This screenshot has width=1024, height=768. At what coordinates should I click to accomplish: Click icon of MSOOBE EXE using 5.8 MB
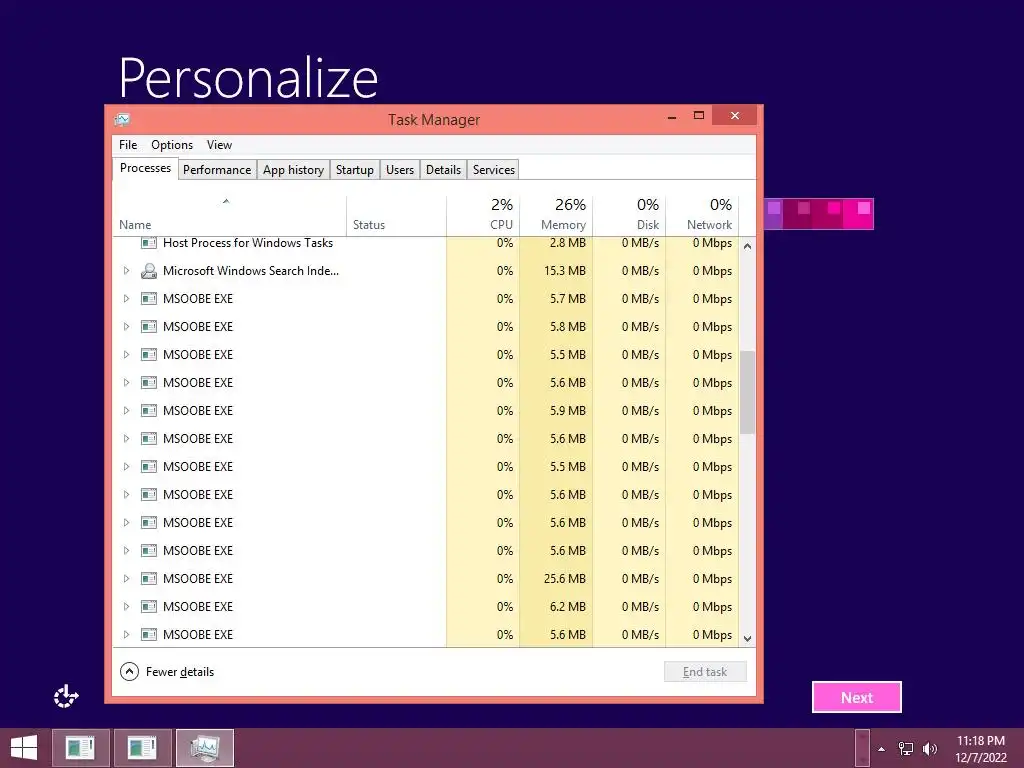tap(149, 327)
